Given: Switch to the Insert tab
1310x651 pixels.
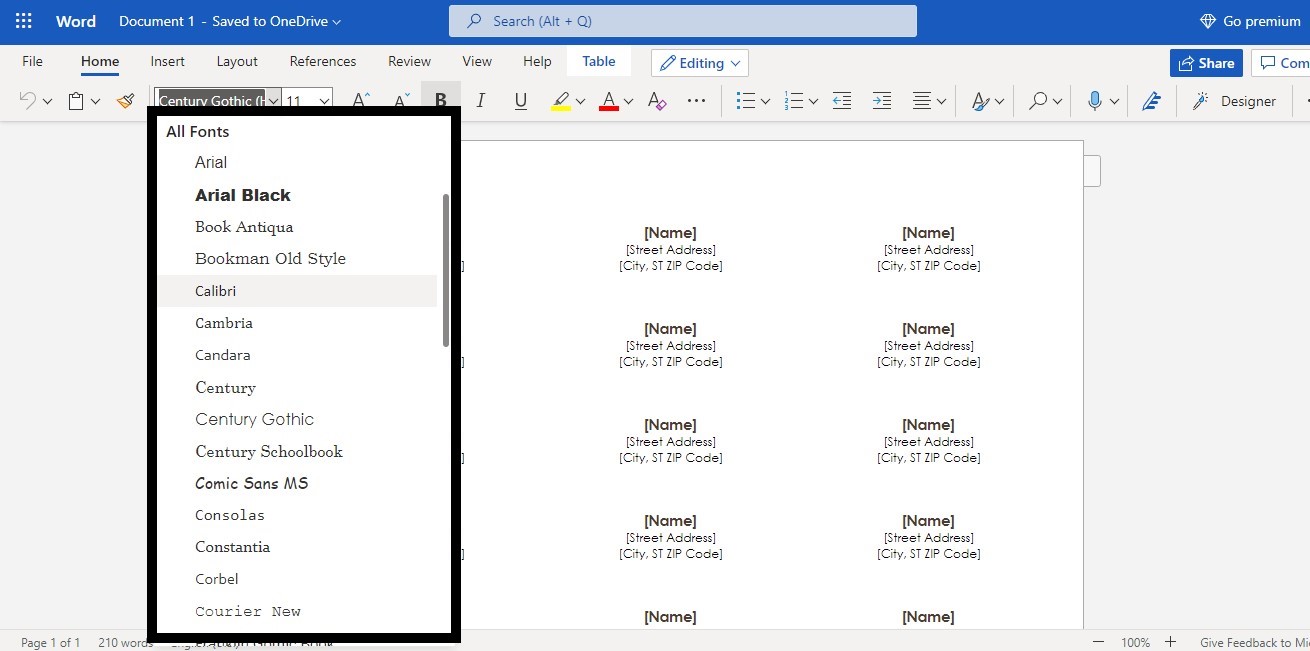Looking at the screenshot, I should [167, 61].
